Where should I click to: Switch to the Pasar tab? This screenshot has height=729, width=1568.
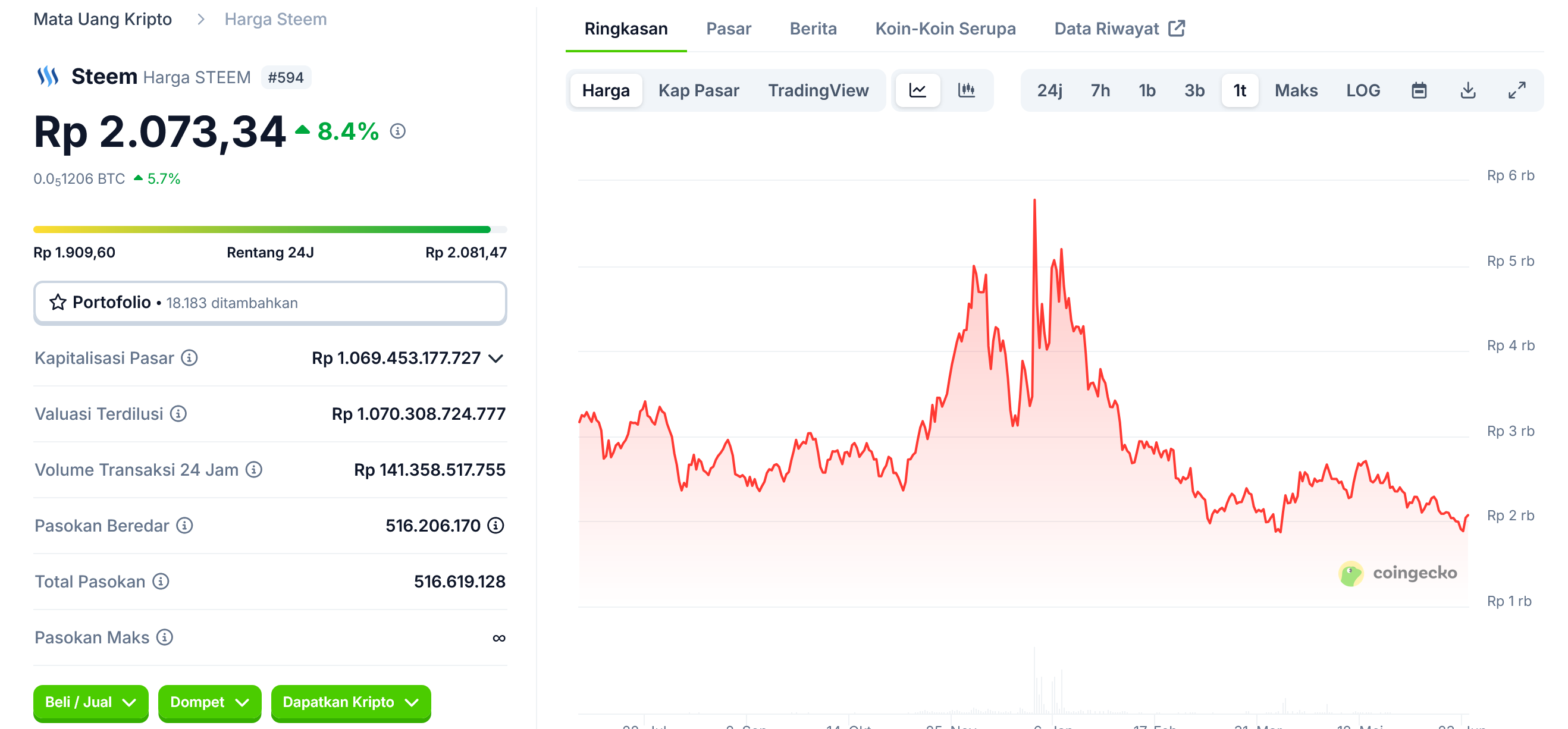click(x=728, y=29)
